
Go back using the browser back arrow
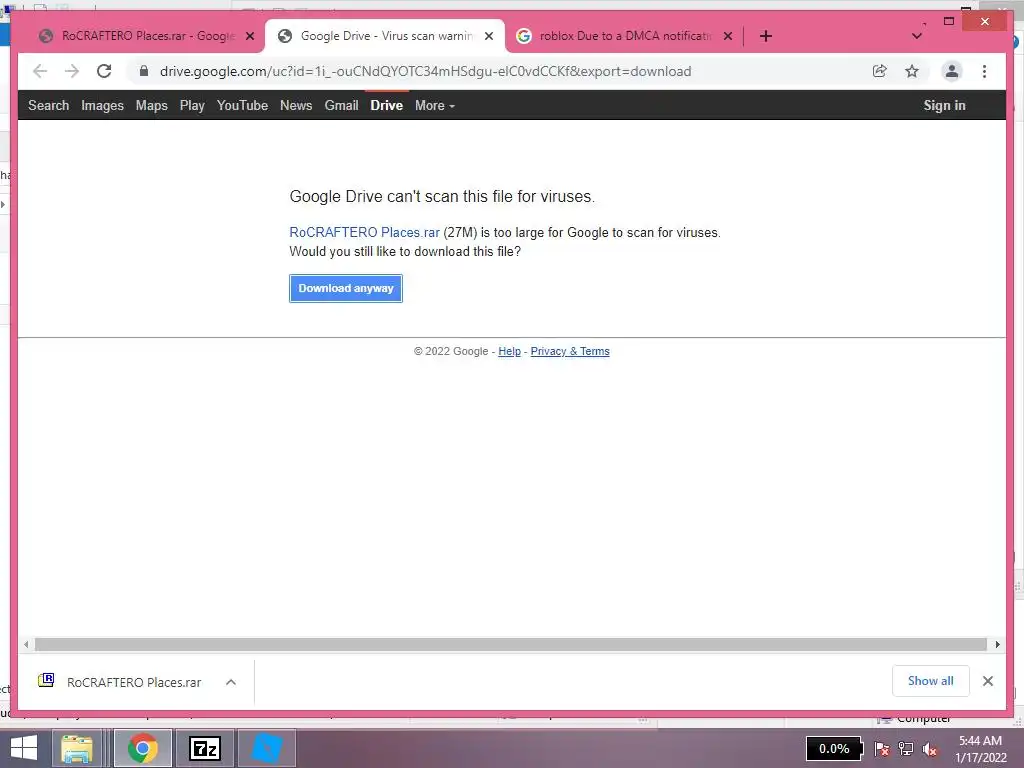[40, 71]
